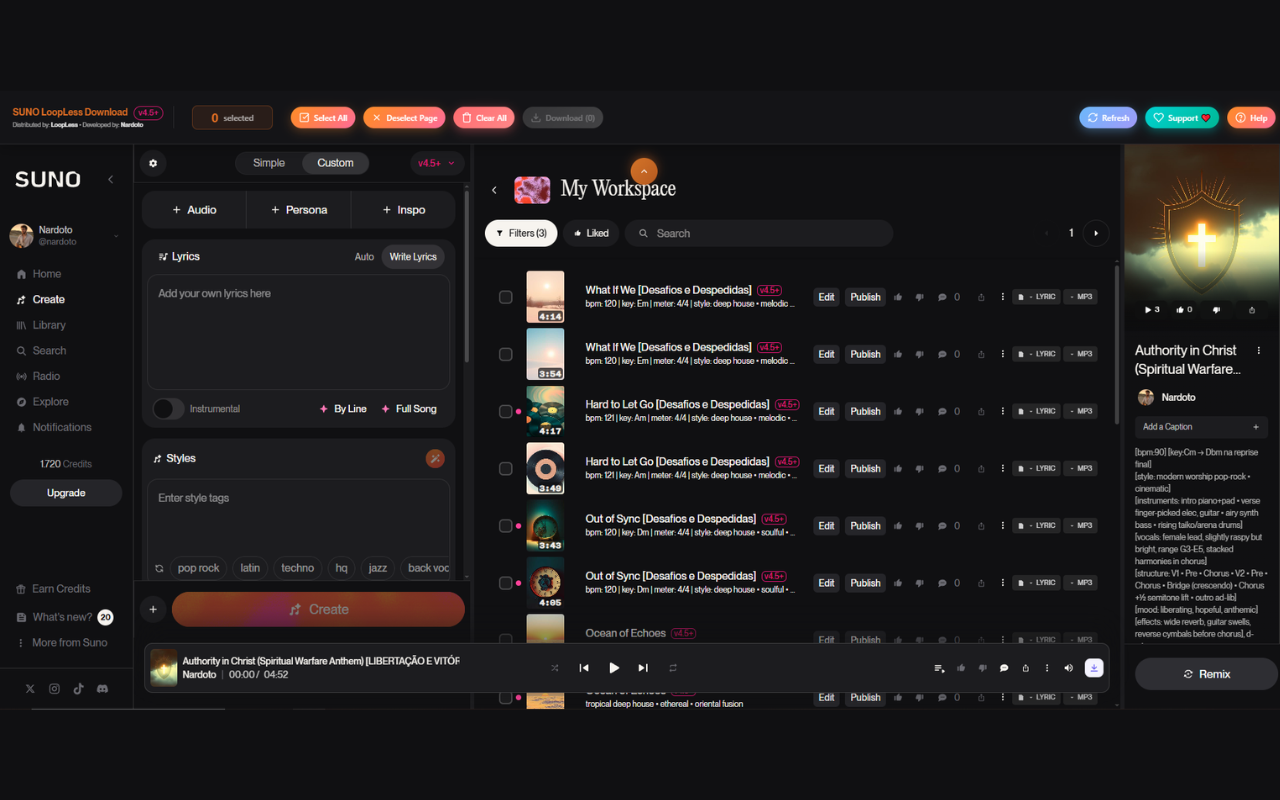This screenshot has width=1280, height=800.
Task: Open the Radio section
Action: coord(46,376)
